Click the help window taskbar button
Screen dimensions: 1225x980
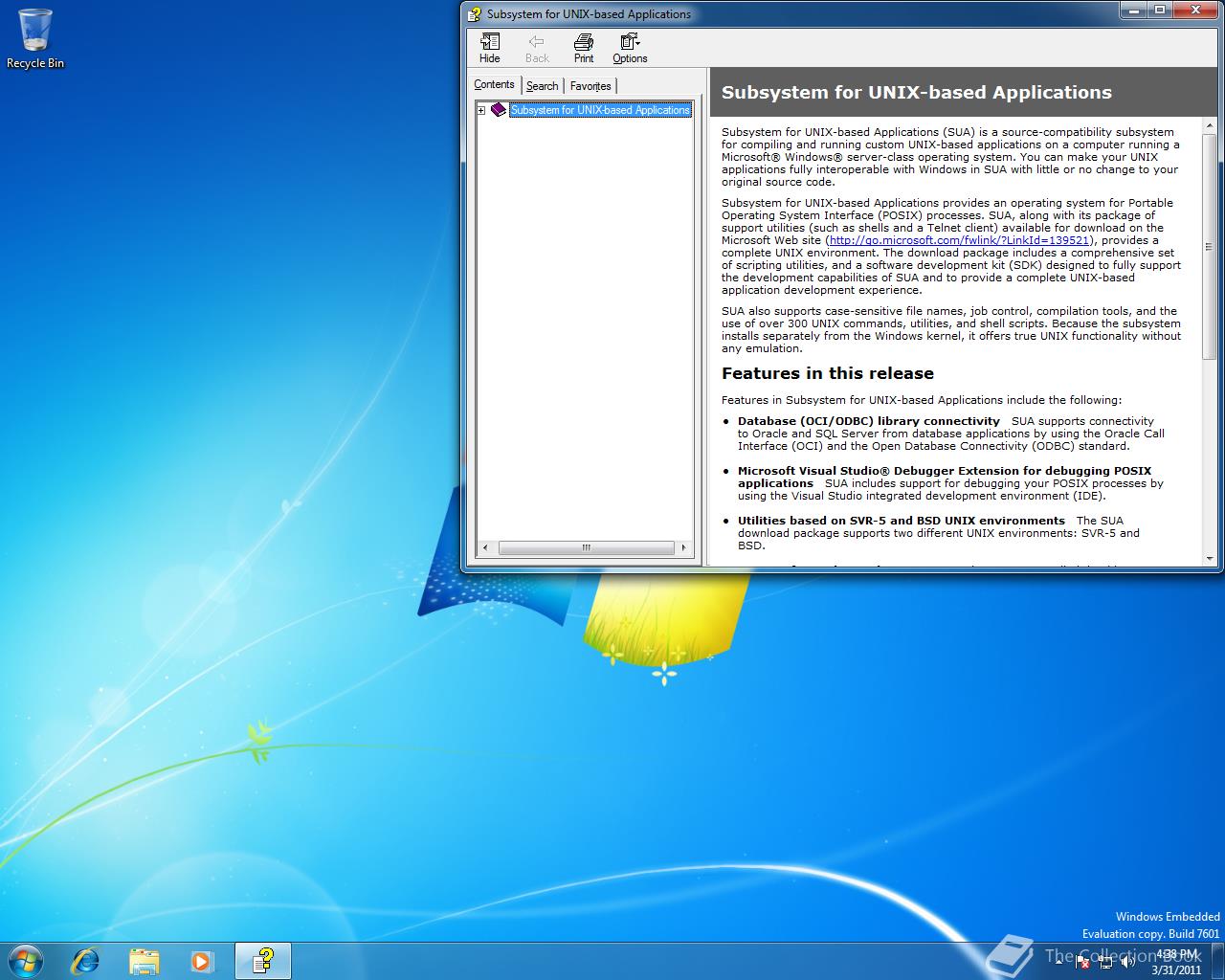coord(262,961)
